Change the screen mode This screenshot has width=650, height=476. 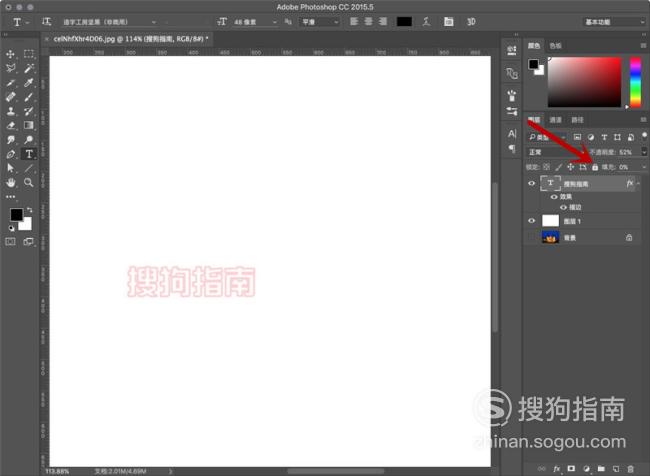(x=29, y=241)
